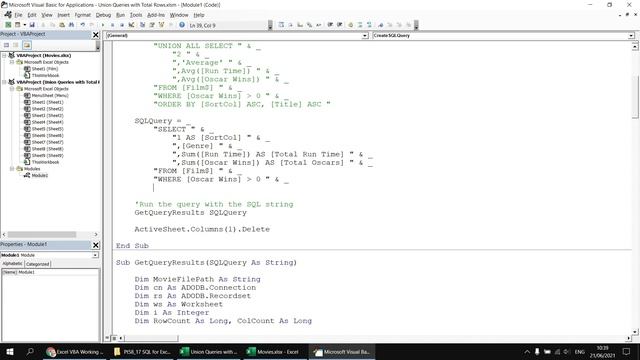
Task: Click the Procedure View button
Action: click(107, 338)
